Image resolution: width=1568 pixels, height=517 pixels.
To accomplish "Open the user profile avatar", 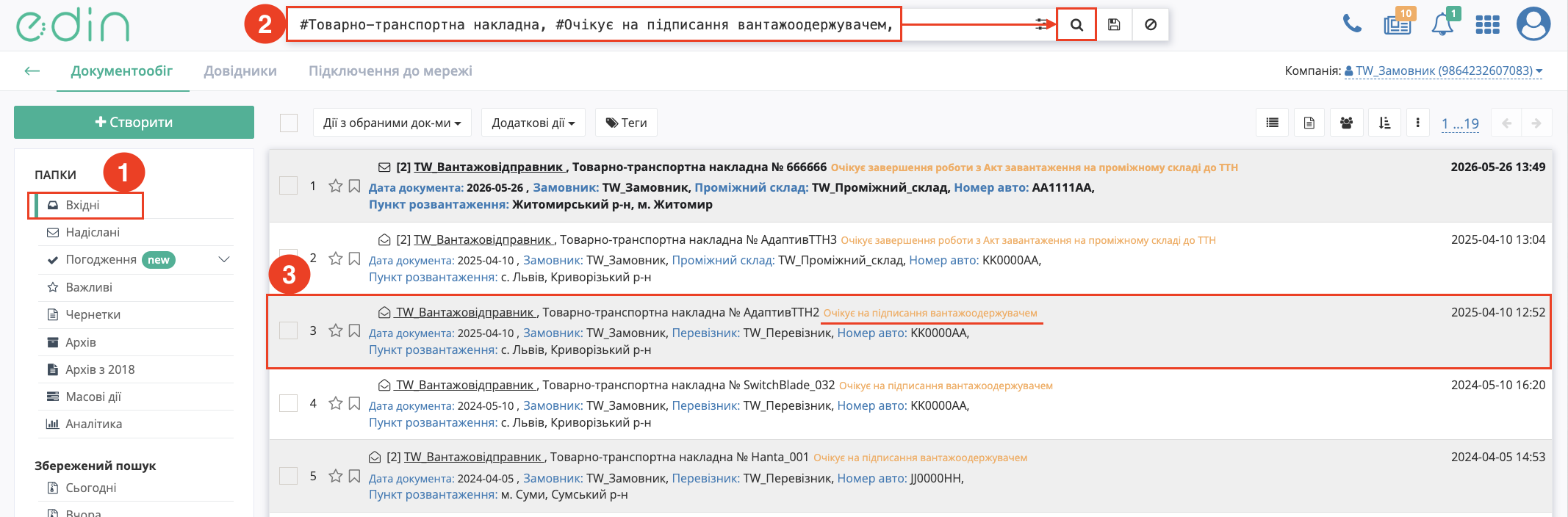I will point(1533,24).
